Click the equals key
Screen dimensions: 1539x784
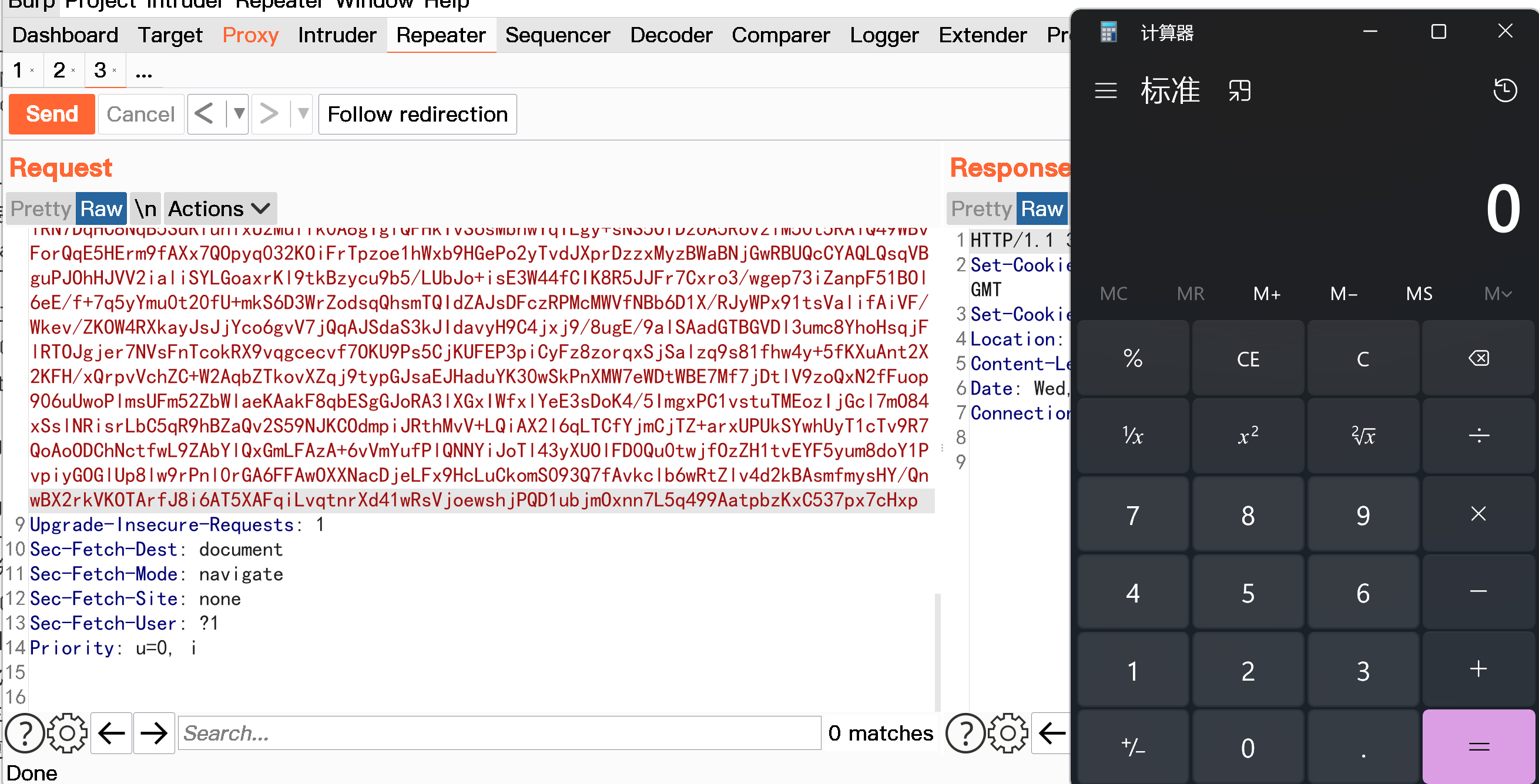1478,746
